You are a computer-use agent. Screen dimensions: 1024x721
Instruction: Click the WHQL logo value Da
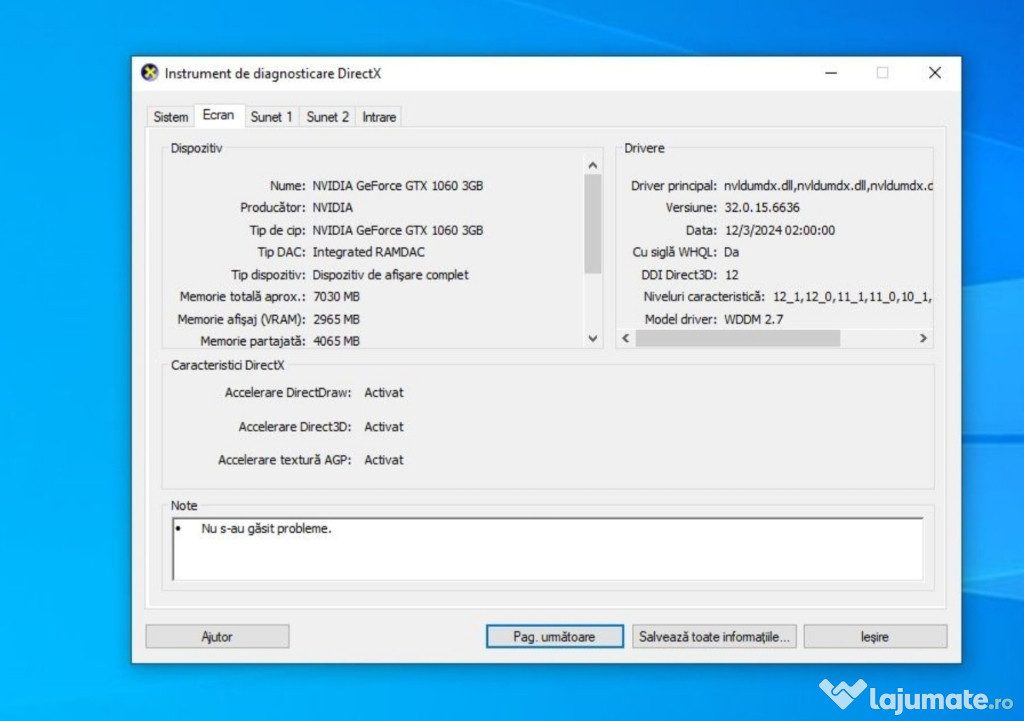731,252
